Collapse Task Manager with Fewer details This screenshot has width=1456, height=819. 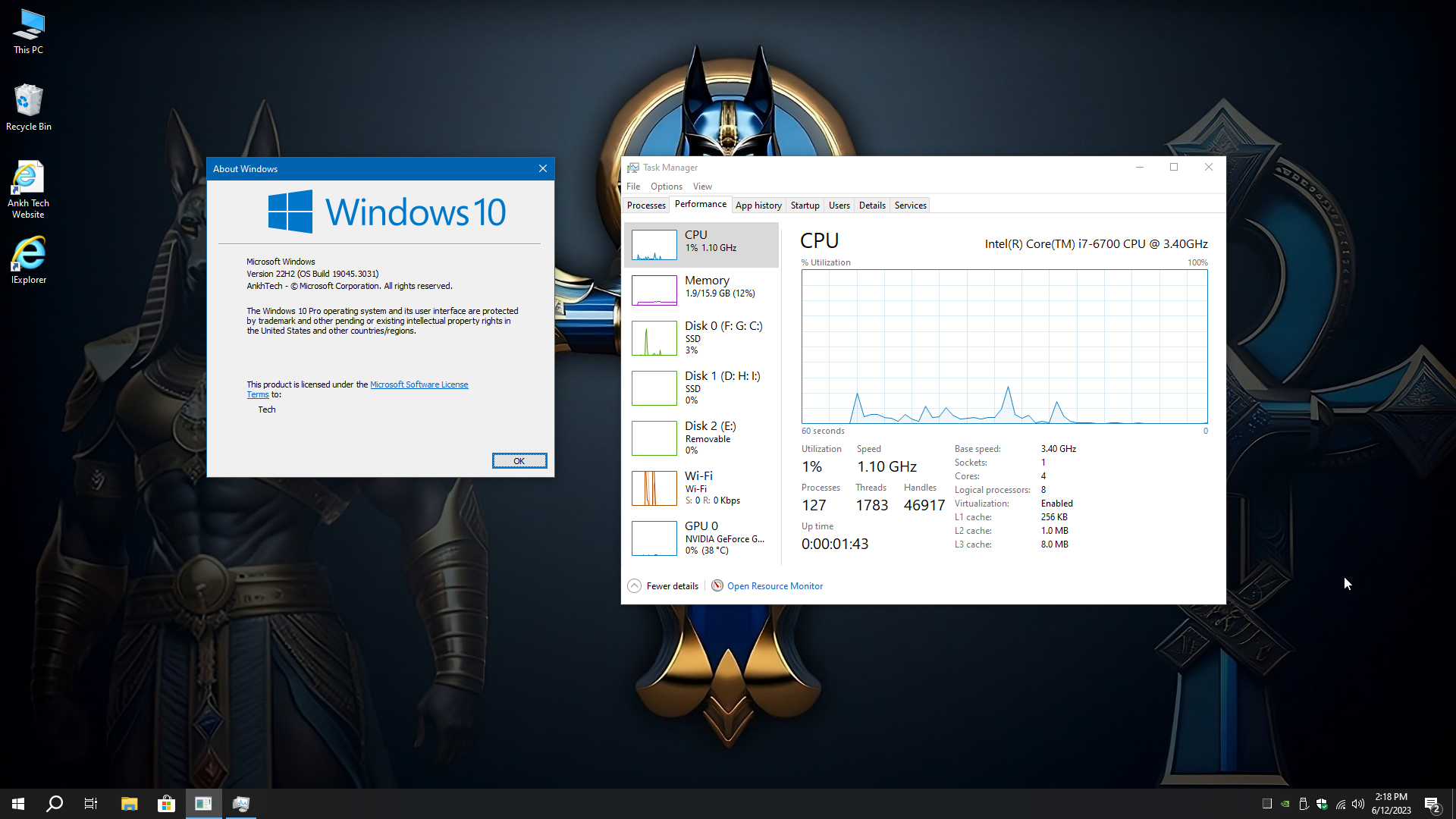(x=663, y=586)
